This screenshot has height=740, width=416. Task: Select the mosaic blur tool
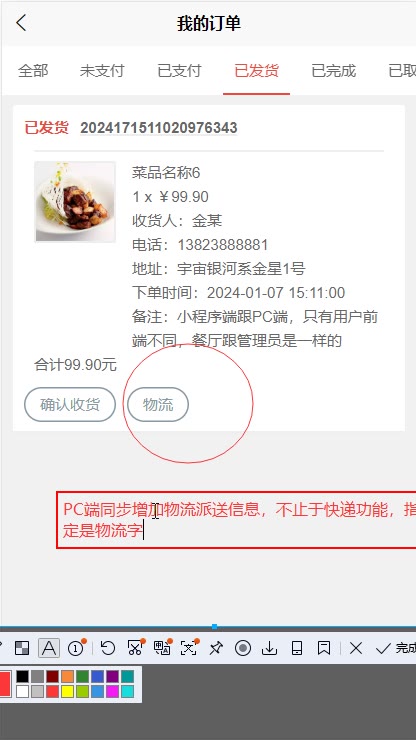[22, 648]
